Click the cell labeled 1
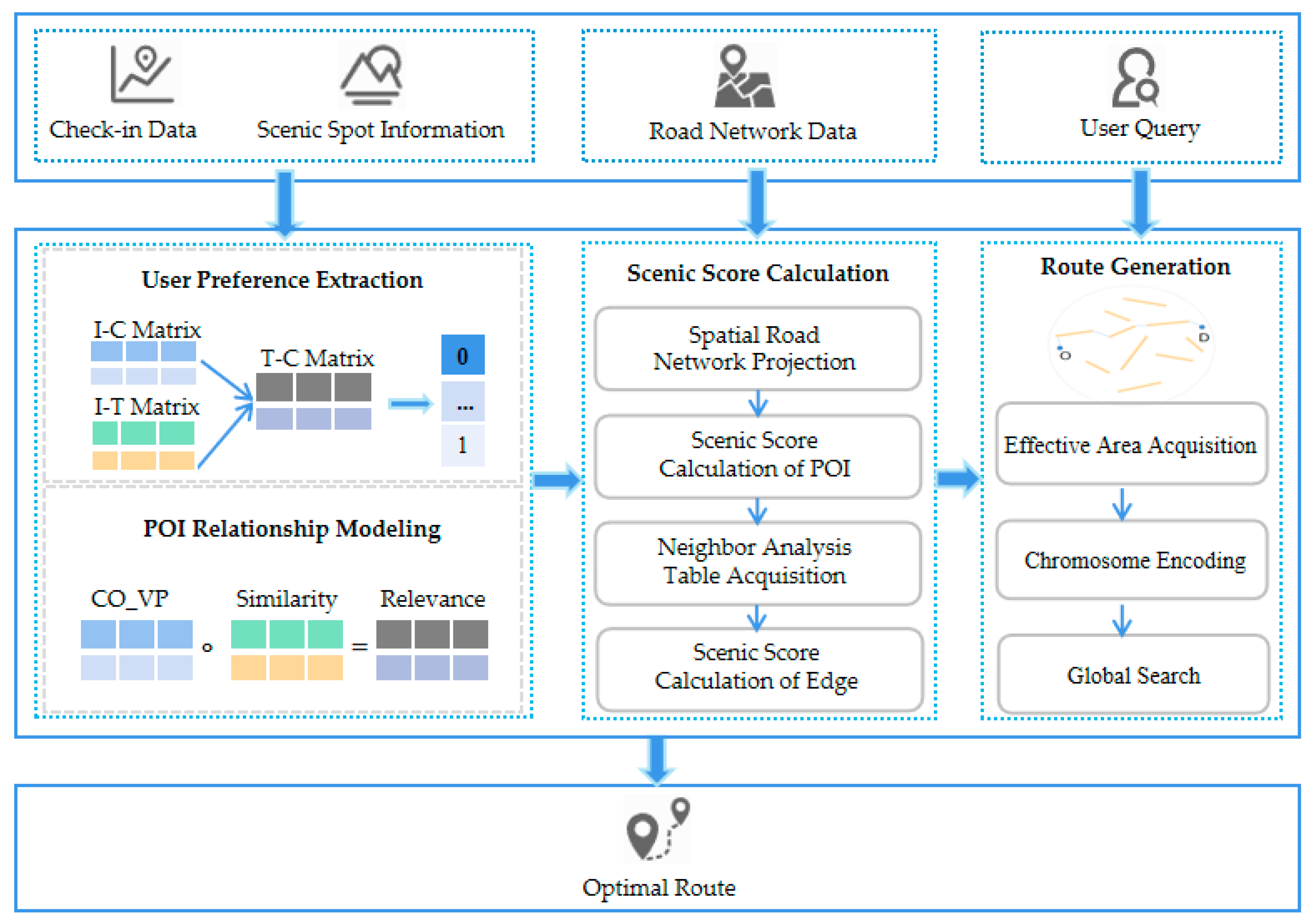 click(462, 445)
